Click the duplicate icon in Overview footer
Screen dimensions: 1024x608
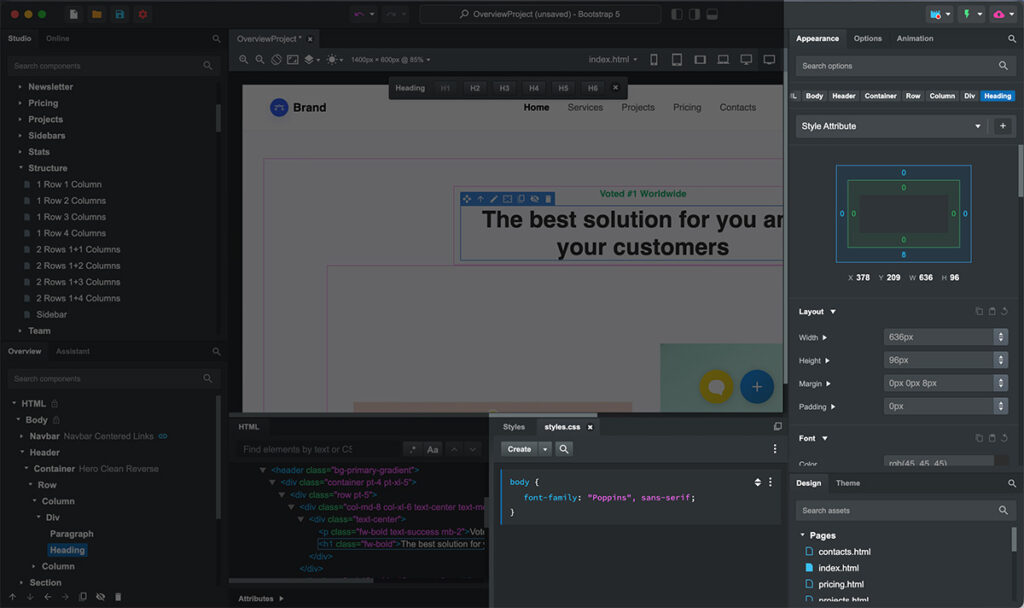tap(83, 597)
